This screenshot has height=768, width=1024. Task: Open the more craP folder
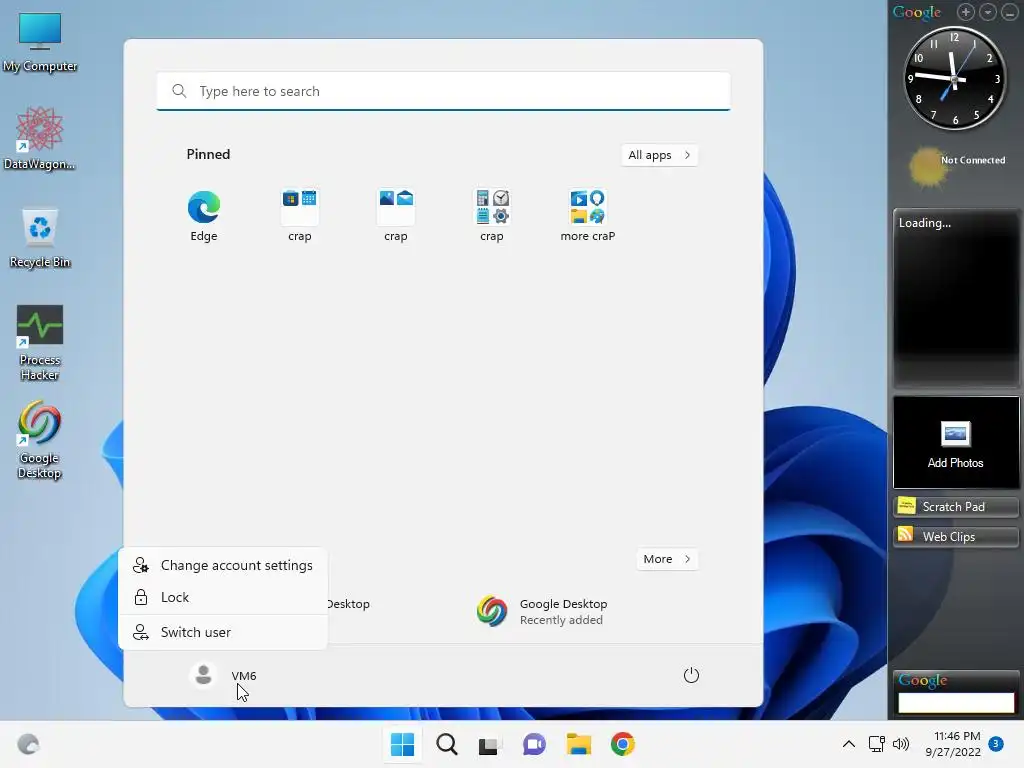pos(588,216)
